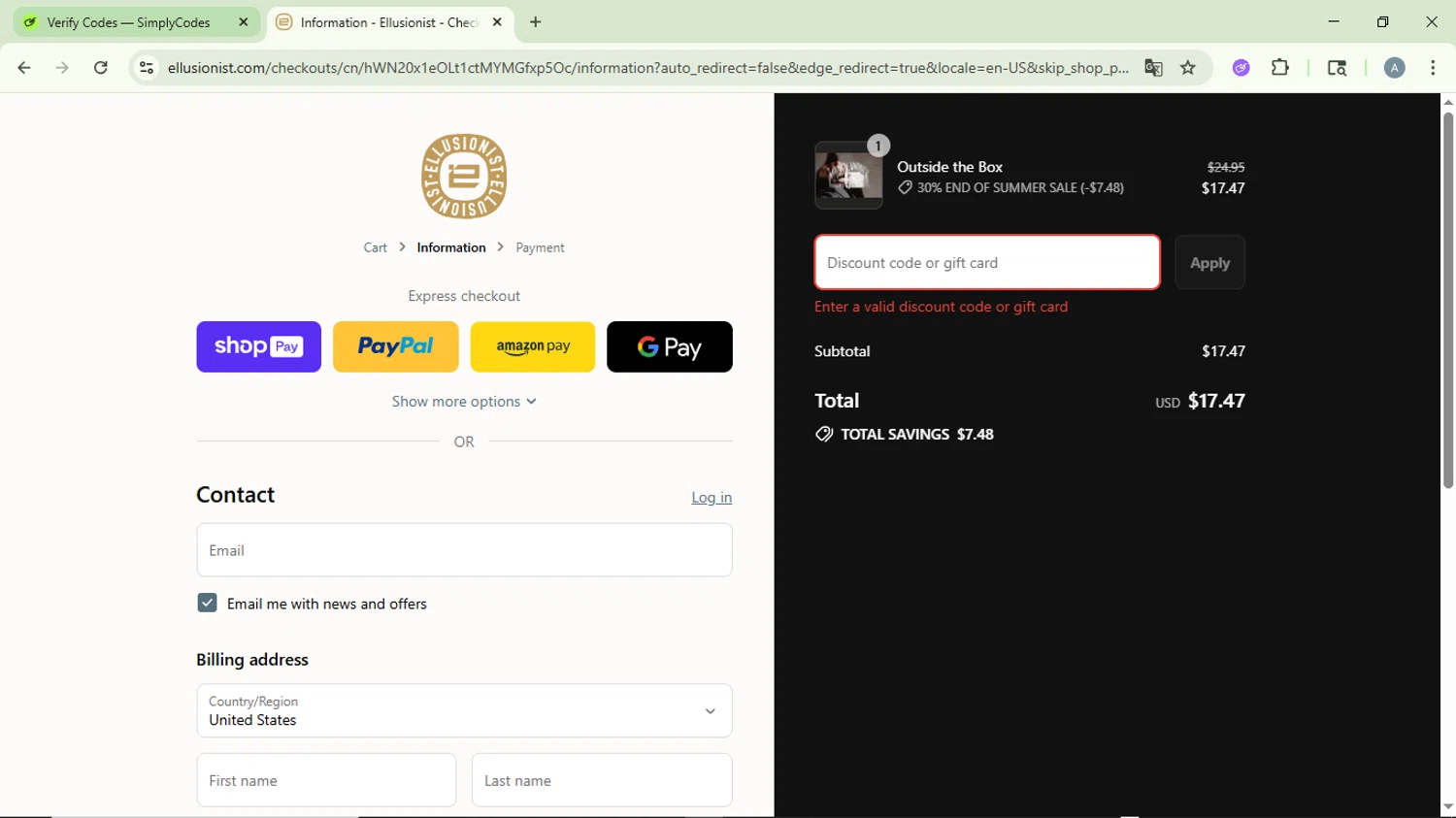Screen dimensions: 1456x818
Task: Click the discount tag icon beside sale text
Action: pyautogui.click(x=905, y=187)
